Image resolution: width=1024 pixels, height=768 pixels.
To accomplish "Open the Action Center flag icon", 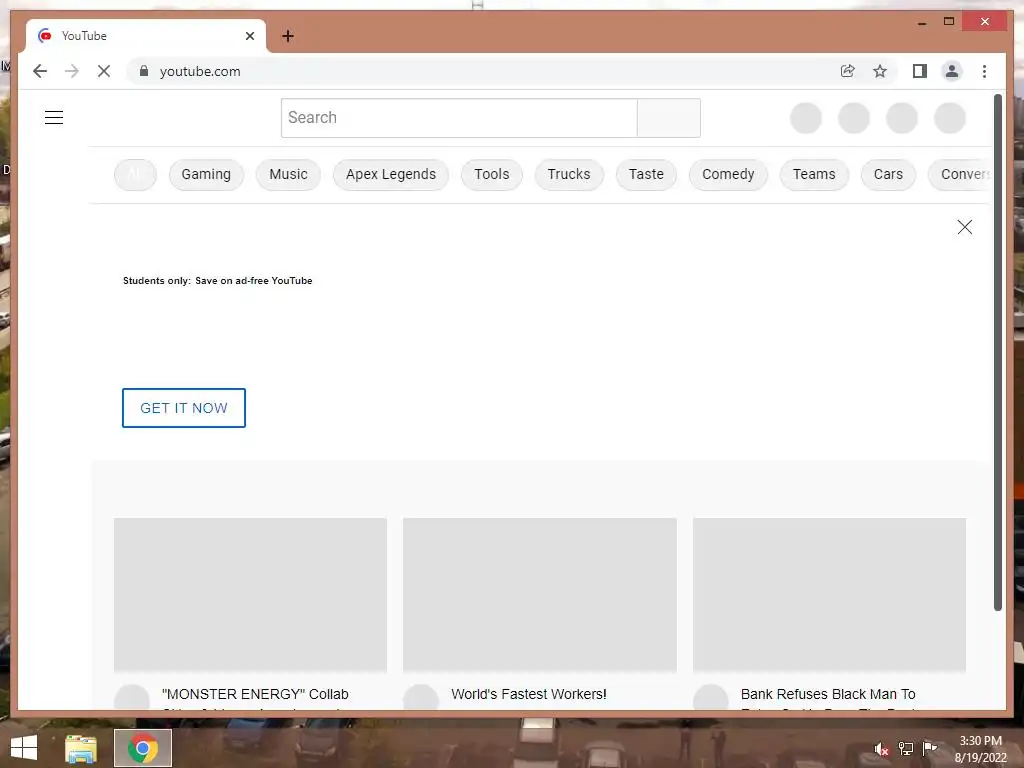I will 929,748.
